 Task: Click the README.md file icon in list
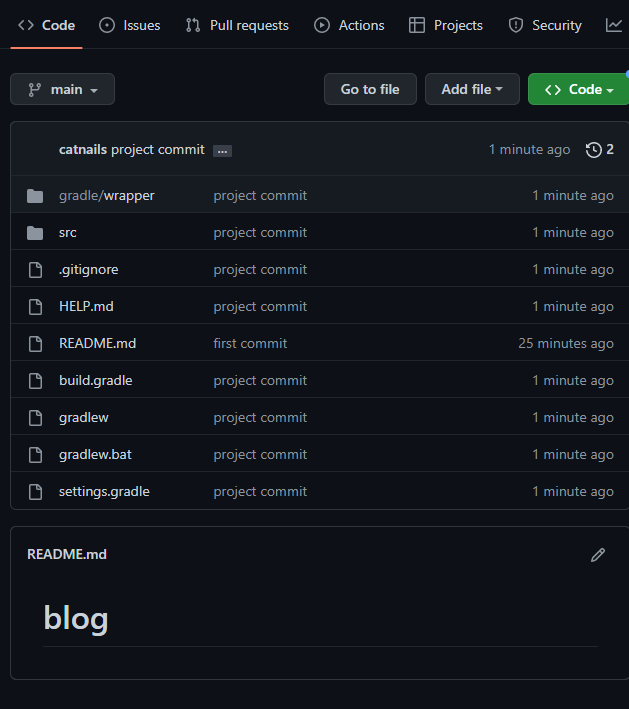[x=35, y=344]
